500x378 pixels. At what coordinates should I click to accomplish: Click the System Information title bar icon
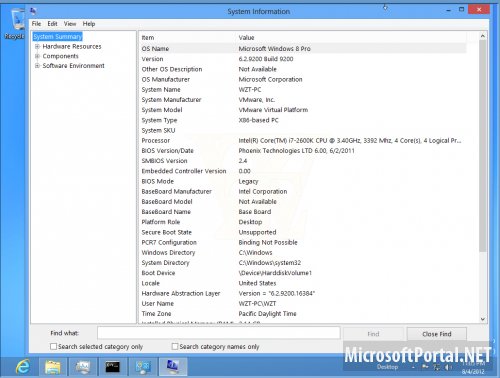(33, 11)
